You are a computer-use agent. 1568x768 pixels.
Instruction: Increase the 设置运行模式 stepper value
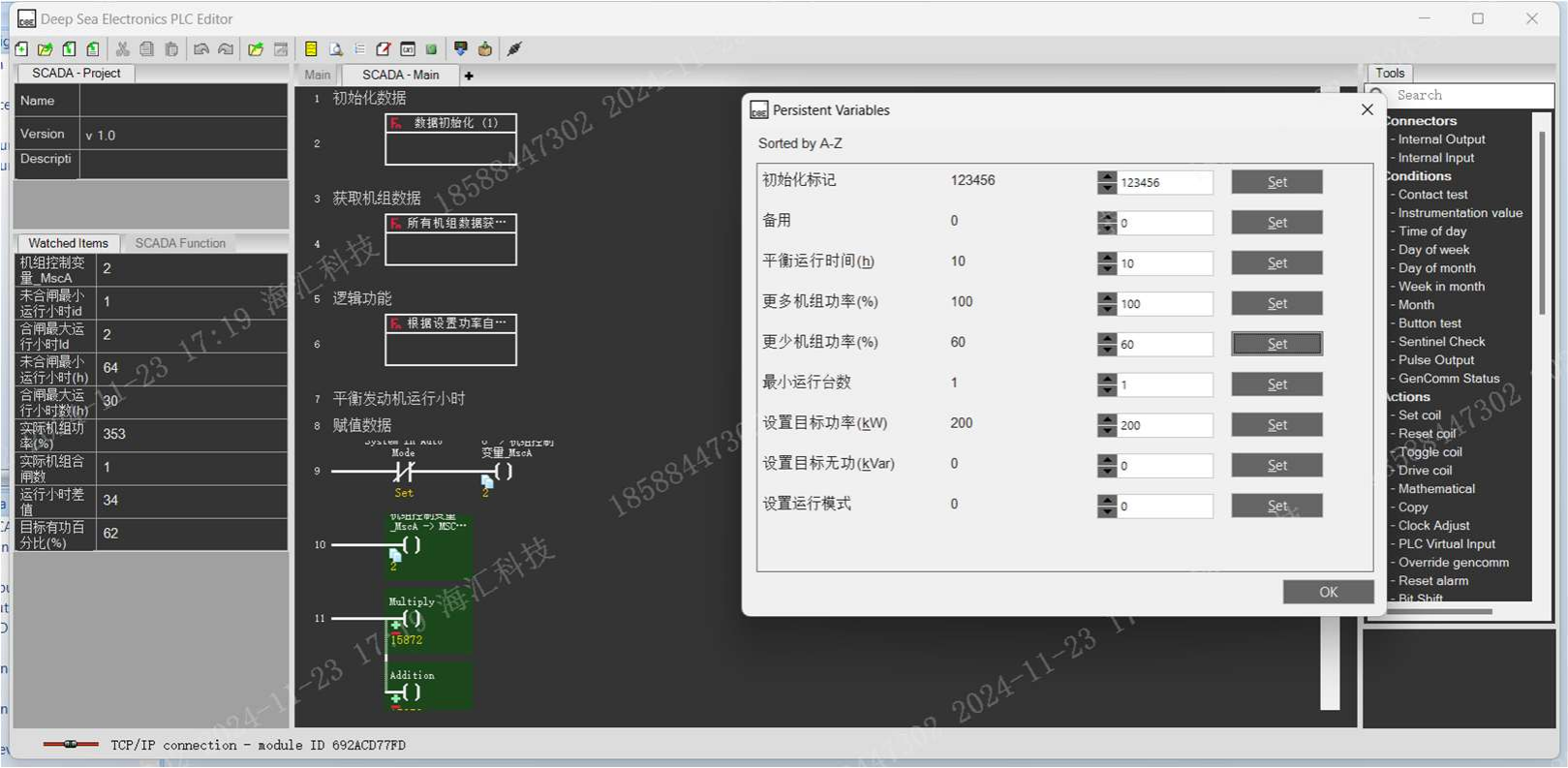[1107, 500]
